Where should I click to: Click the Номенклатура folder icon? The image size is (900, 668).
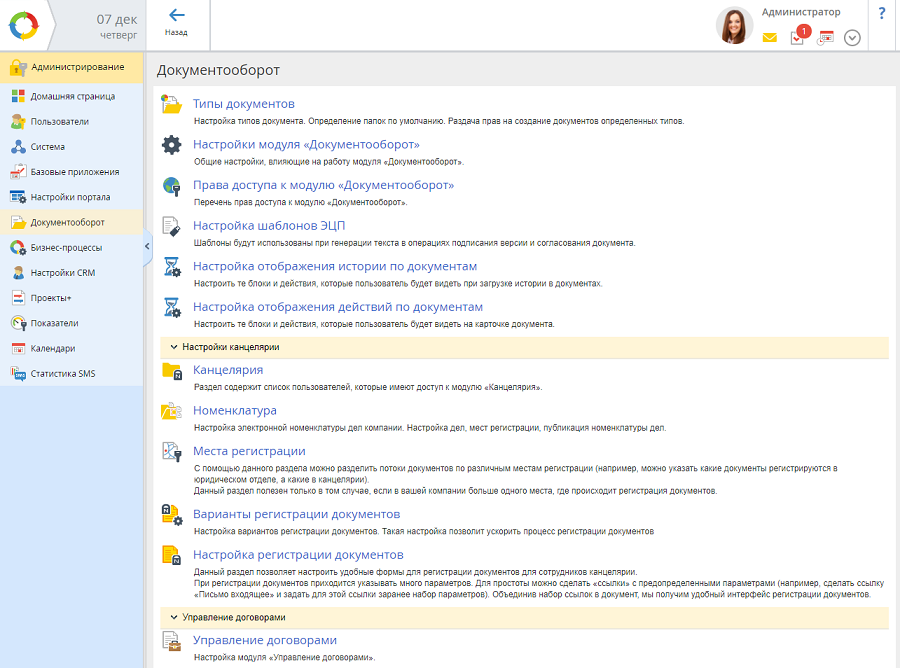click(172, 411)
